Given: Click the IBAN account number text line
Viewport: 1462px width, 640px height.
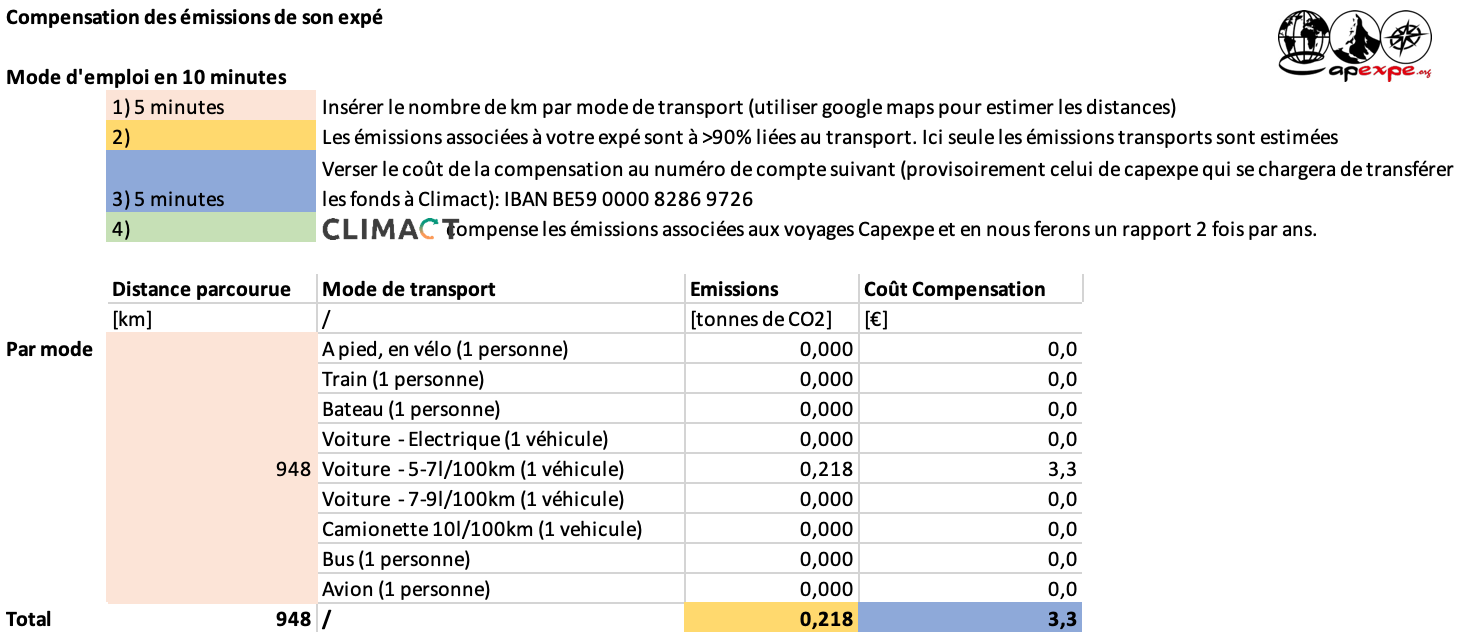Looking at the screenshot, I should (x=538, y=199).
